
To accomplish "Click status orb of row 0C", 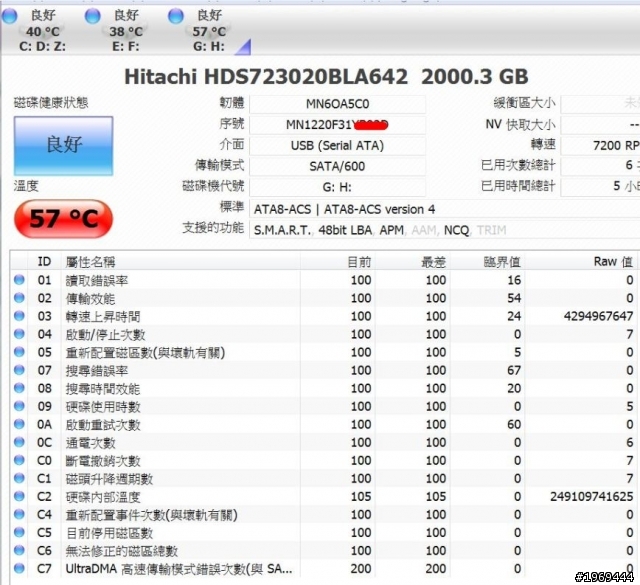I will coord(19,442).
